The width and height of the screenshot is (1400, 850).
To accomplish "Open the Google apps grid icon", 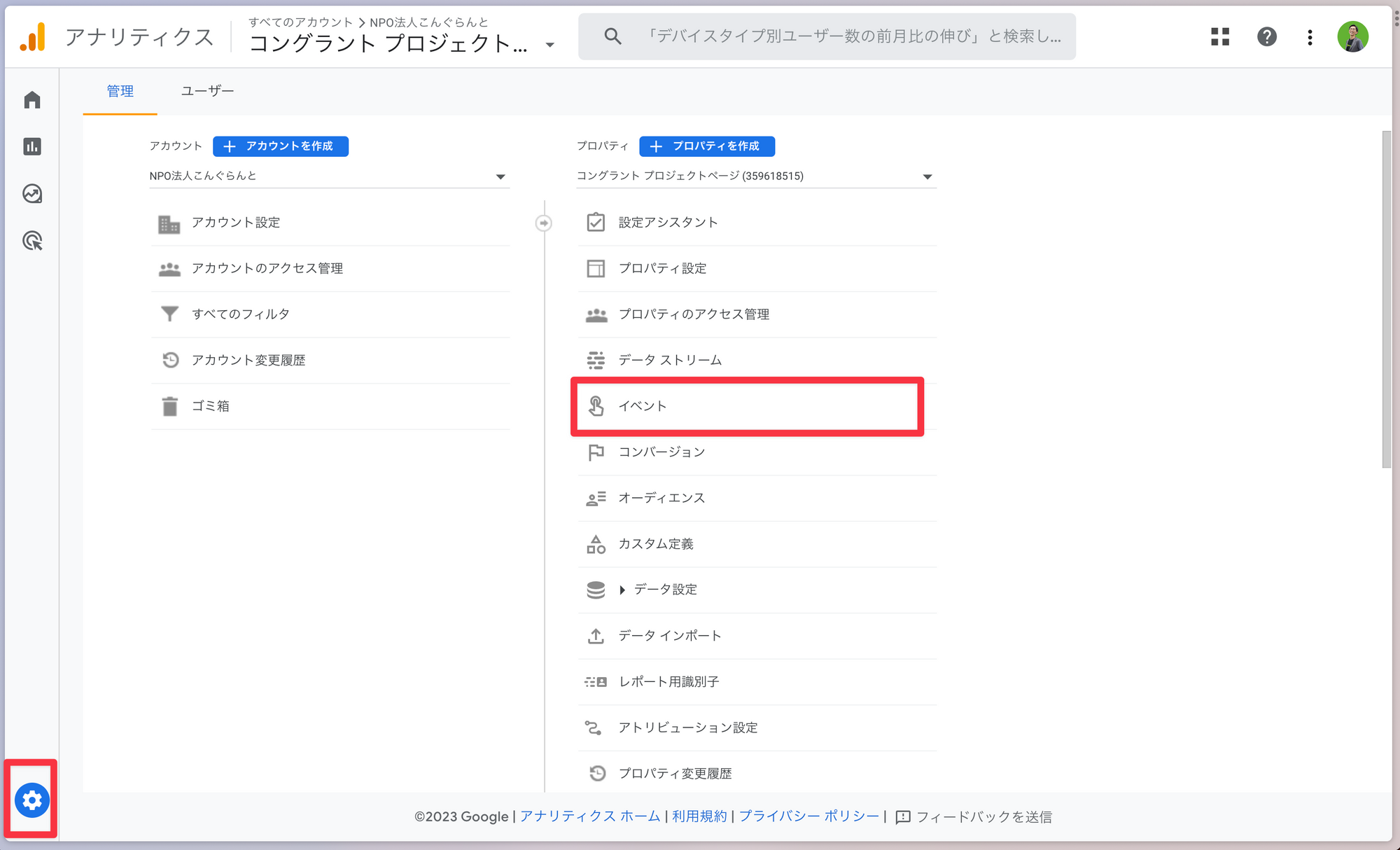I will [1220, 36].
